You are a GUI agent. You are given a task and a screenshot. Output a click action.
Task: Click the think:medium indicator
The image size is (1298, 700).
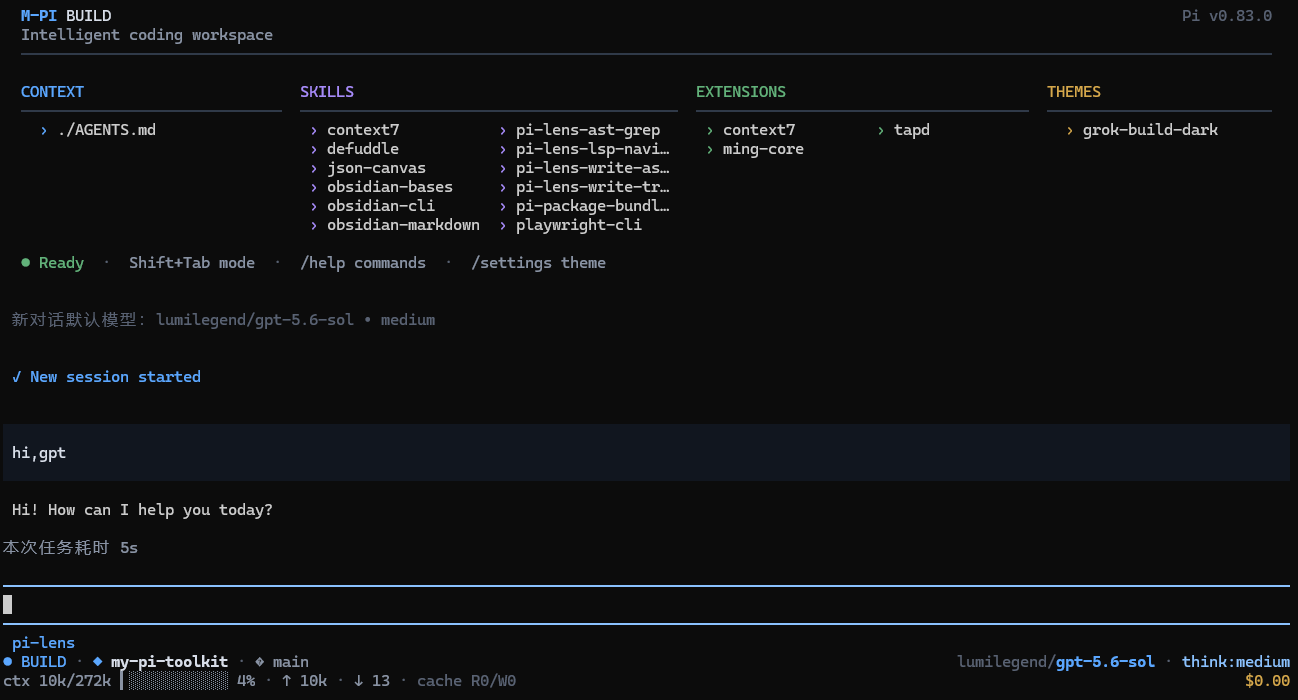click(1236, 662)
